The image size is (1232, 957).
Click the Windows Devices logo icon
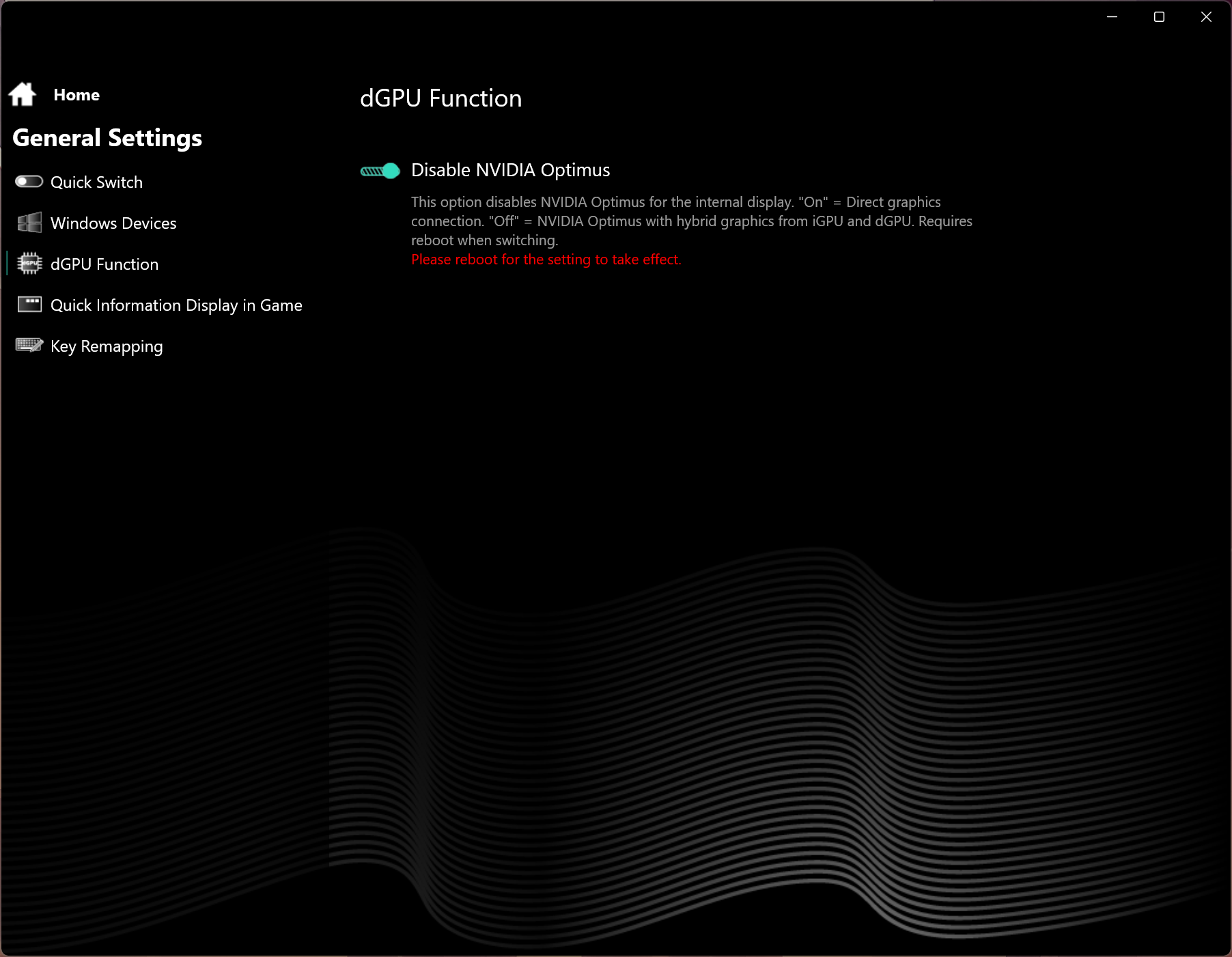pyautogui.click(x=29, y=223)
